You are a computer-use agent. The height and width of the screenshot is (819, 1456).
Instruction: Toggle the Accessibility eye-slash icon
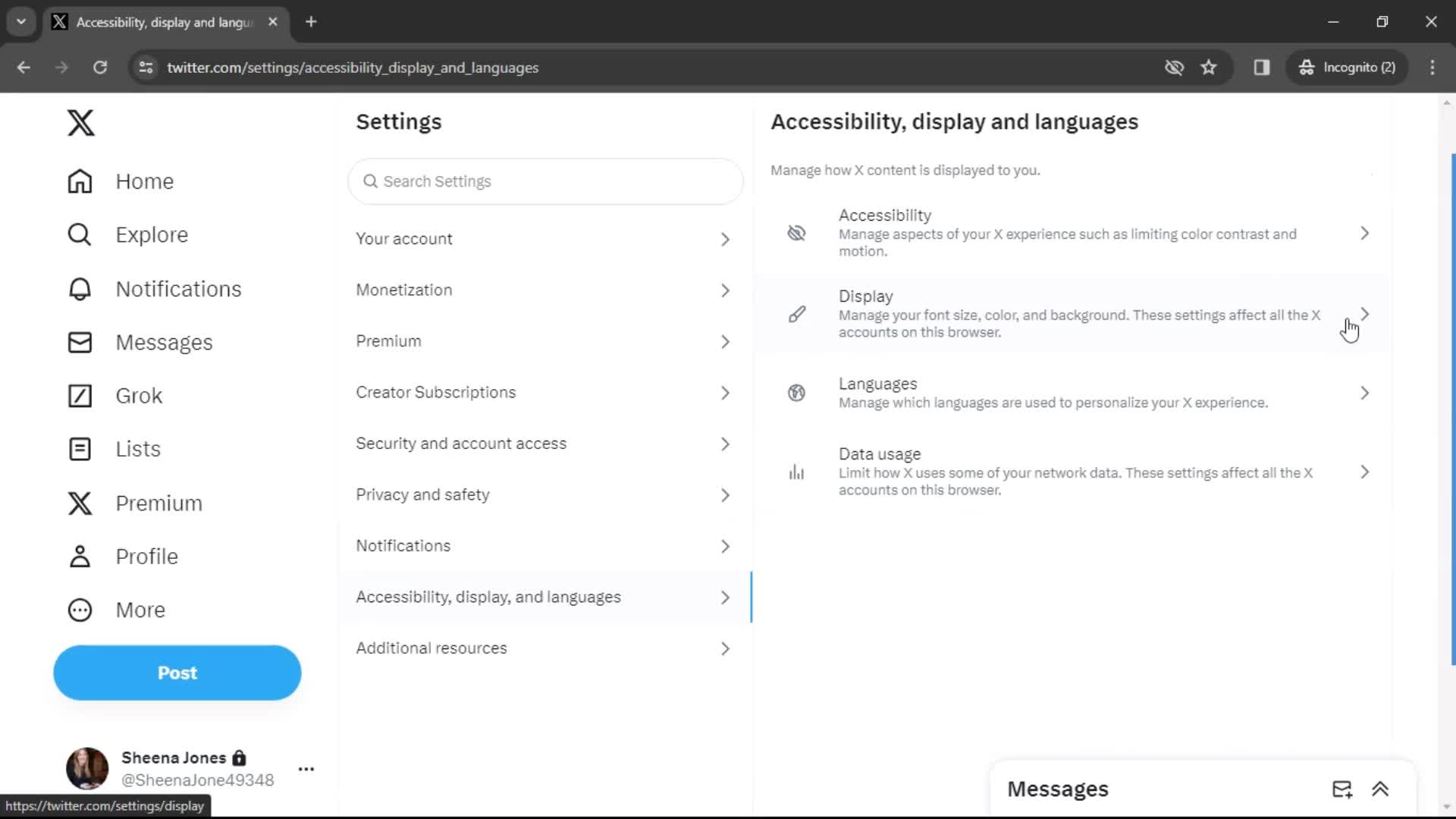click(796, 232)
